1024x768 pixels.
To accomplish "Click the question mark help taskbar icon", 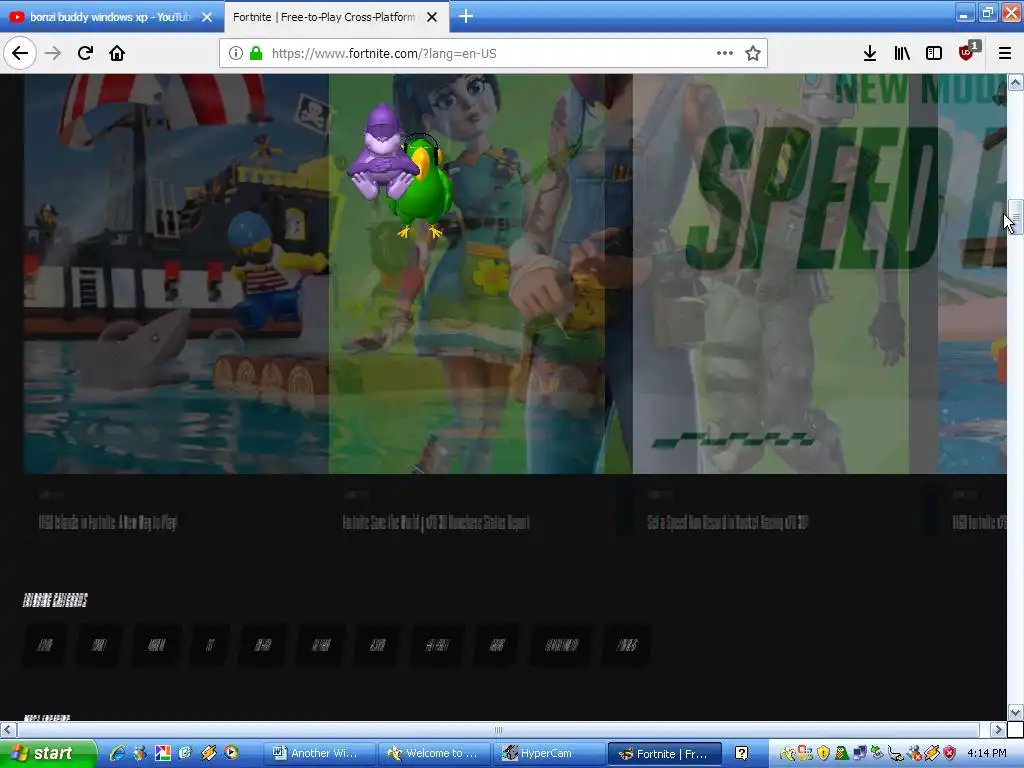I will [x=742, y=754].
